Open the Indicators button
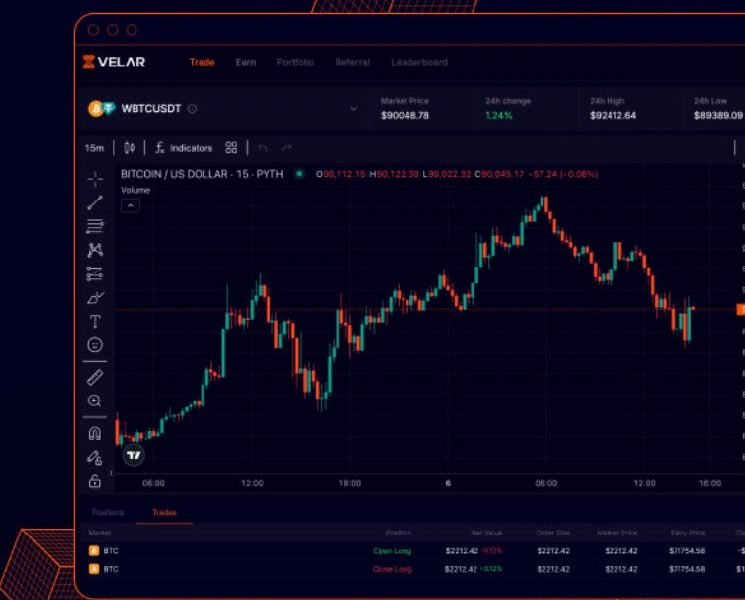This screenshot has height=600, width=745. click(183, 148)
